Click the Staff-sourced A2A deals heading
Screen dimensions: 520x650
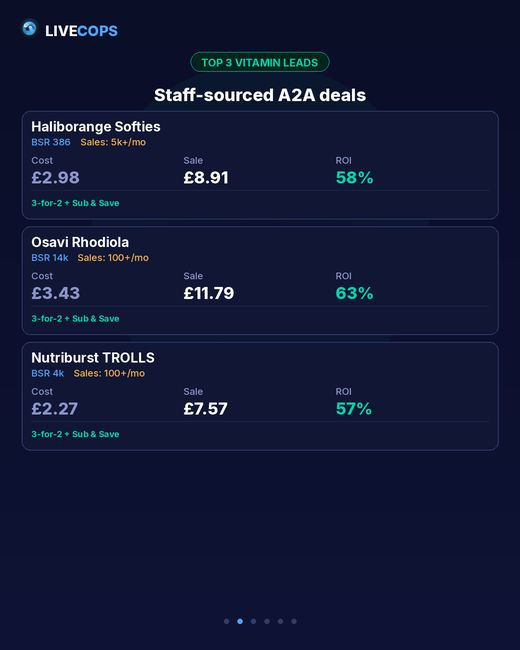(x=260, y=95)
